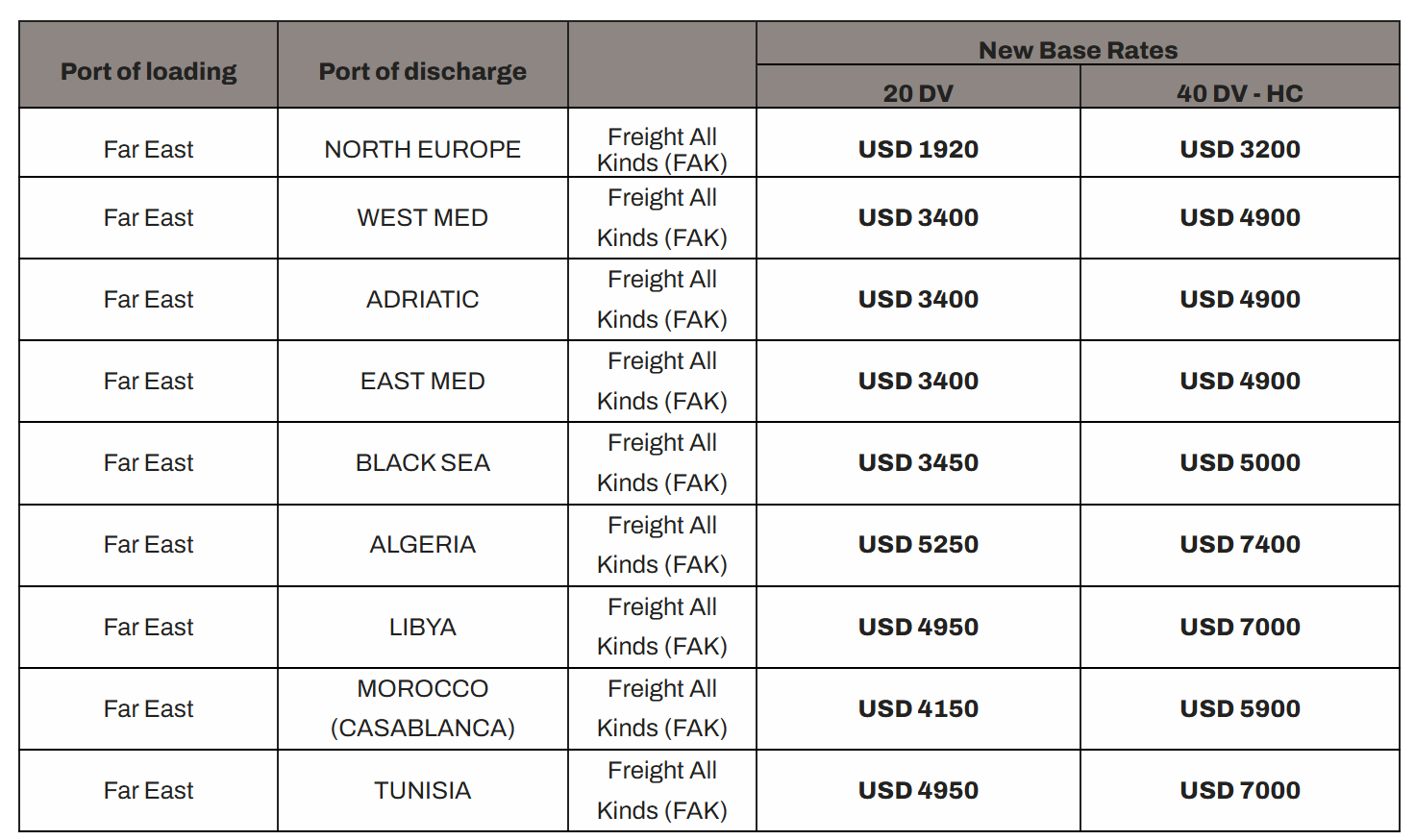Click the NORTH EUROPE discharge cell

coord(422,150)
